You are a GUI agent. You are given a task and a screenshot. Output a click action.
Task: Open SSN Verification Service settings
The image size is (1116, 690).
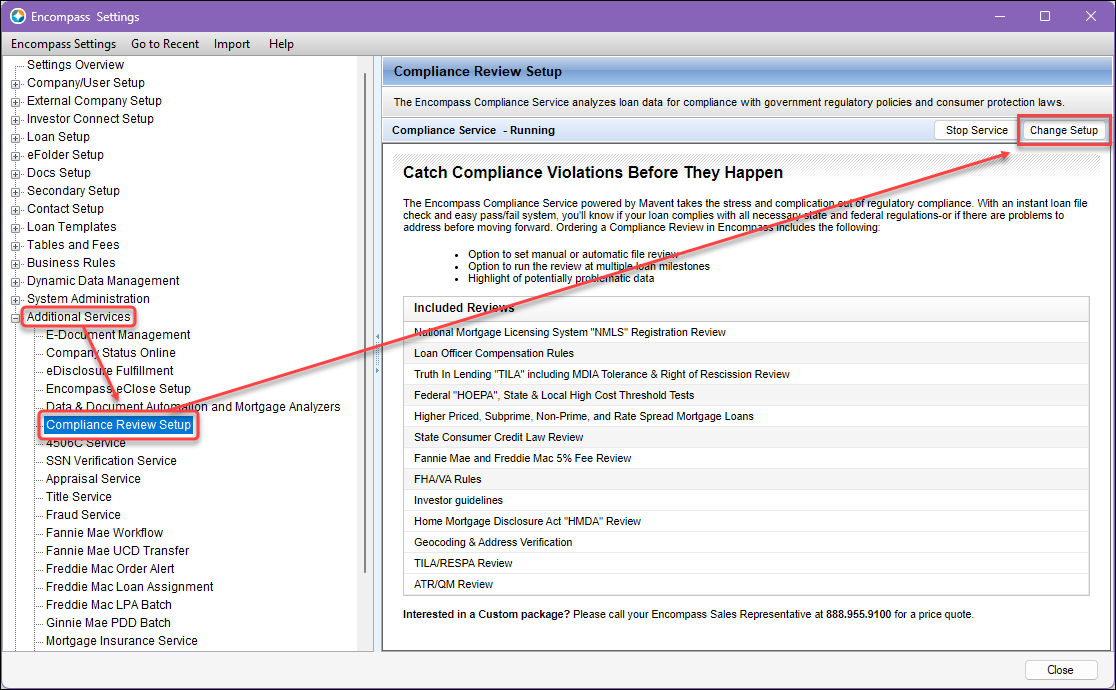tap(111, 461)
